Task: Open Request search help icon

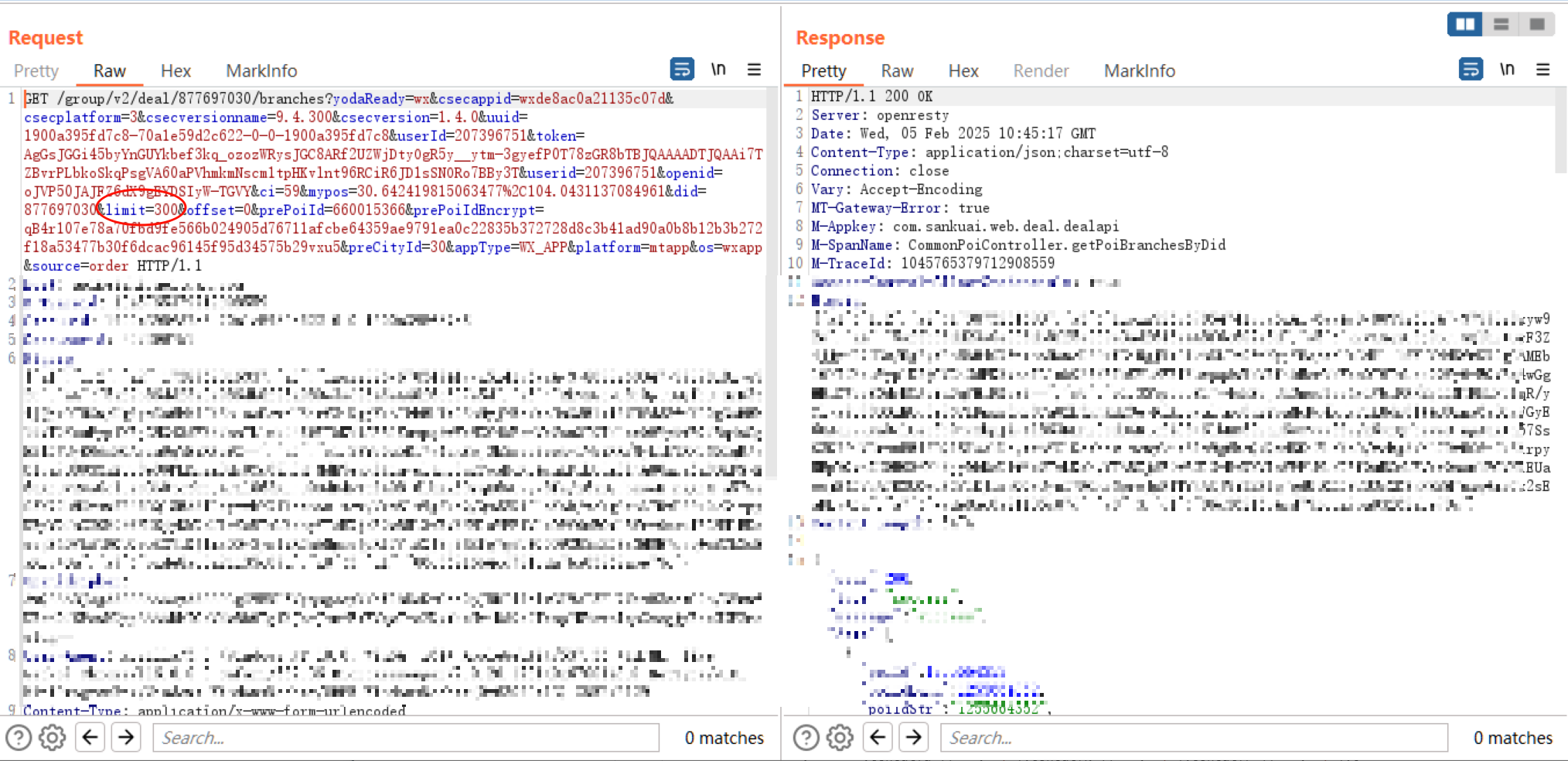Action: pyautogui.click(x=19, y=738)
